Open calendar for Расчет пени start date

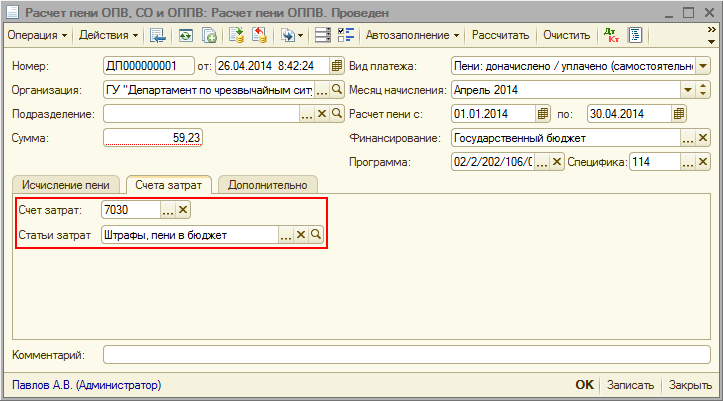(543, 114)
